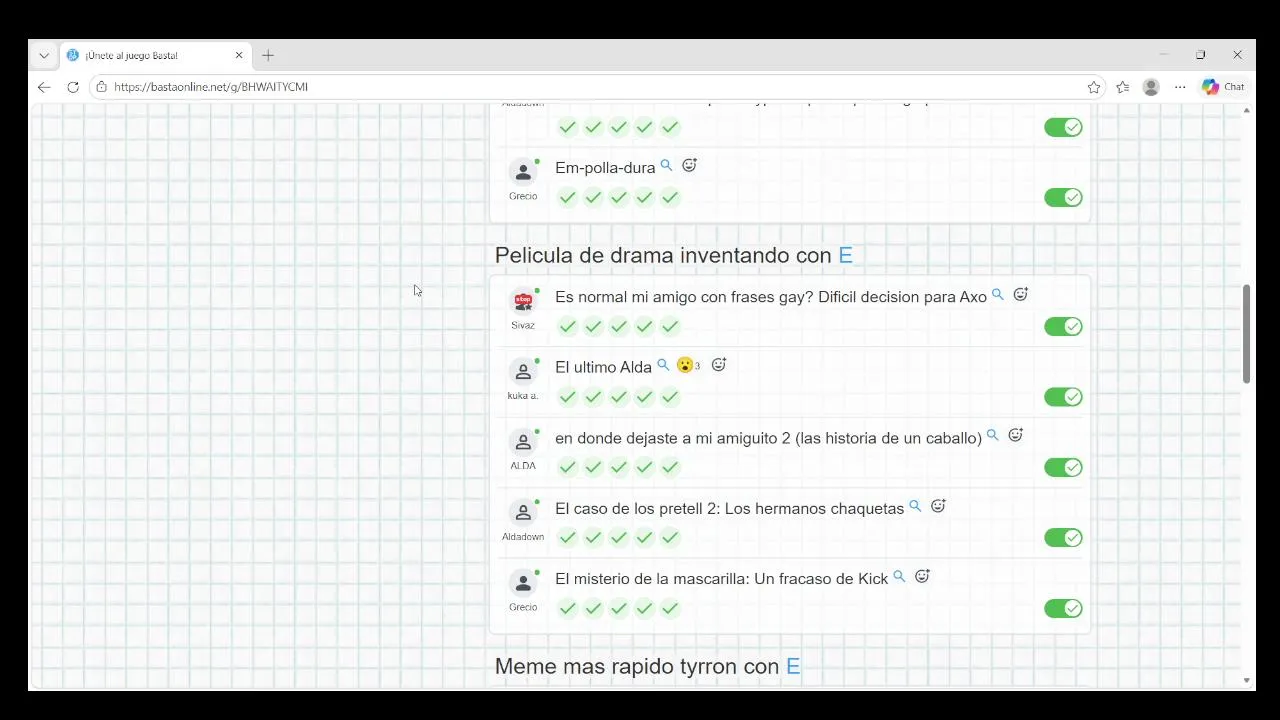
Task: Toggle approval switch for Sivaz's answer
Action: point(1063,326)
